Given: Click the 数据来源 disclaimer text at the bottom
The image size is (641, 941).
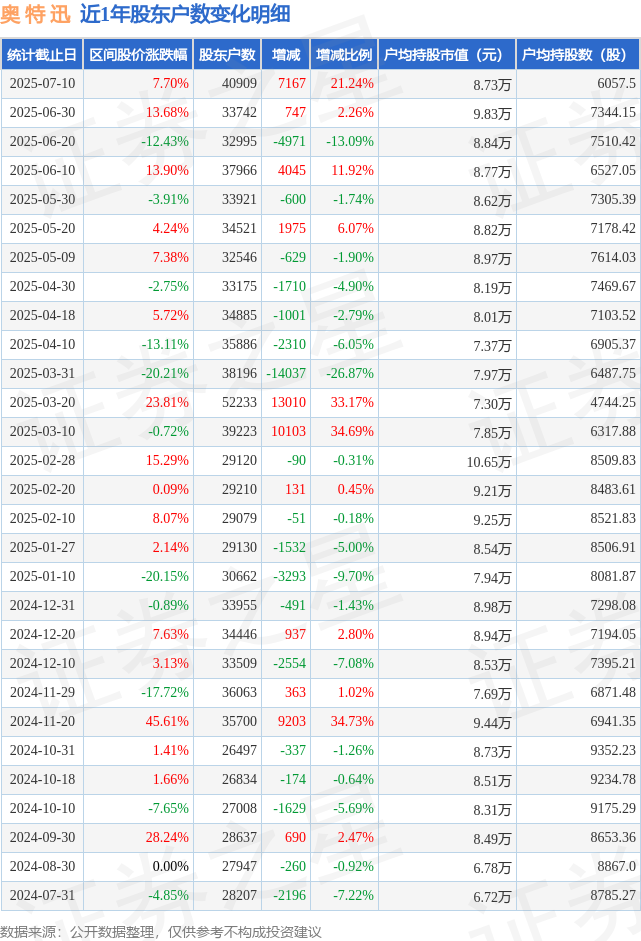Looking at the screenshot, I should click(x=161, y=931).
